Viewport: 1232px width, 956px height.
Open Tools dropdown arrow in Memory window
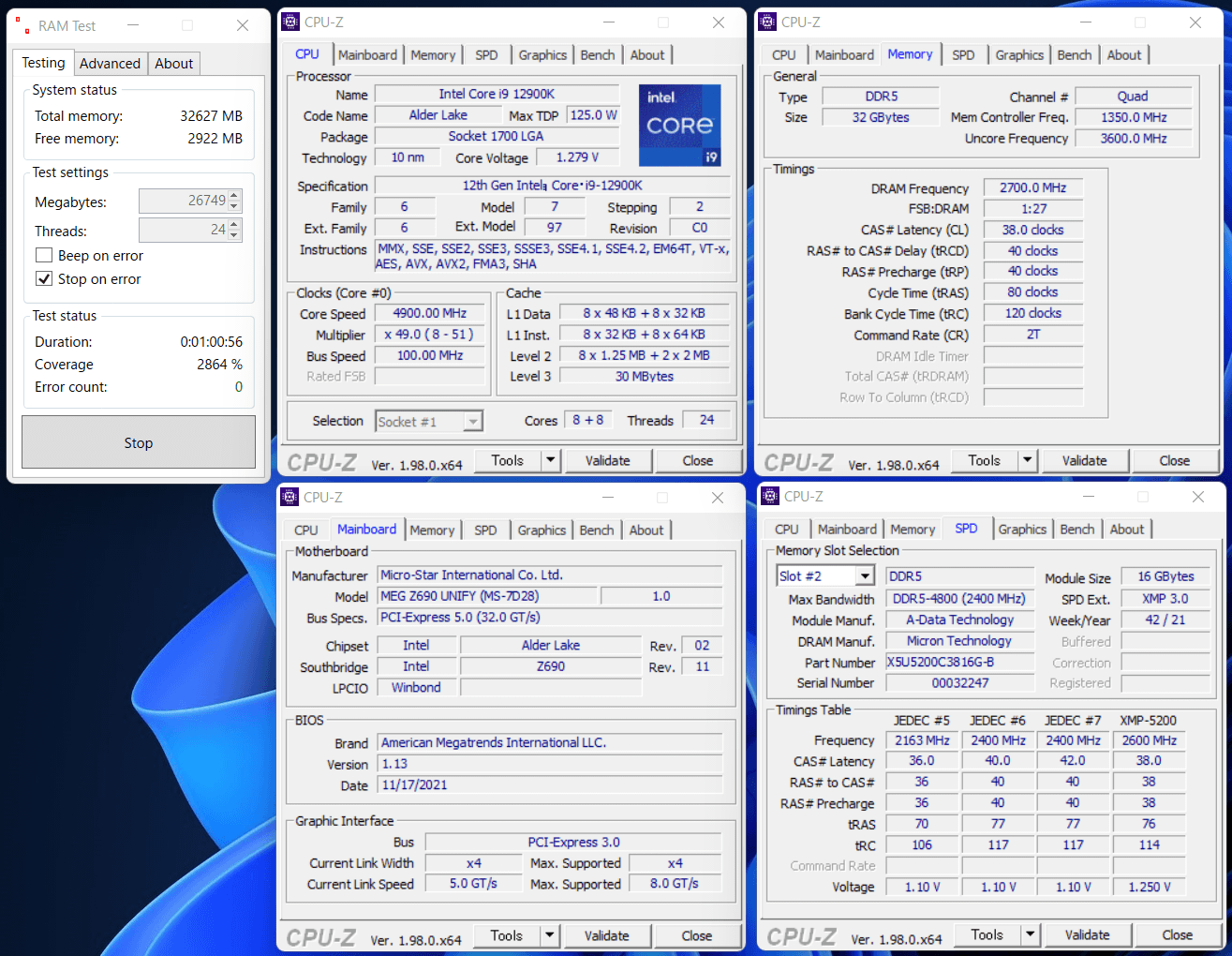pos(1028,461)
